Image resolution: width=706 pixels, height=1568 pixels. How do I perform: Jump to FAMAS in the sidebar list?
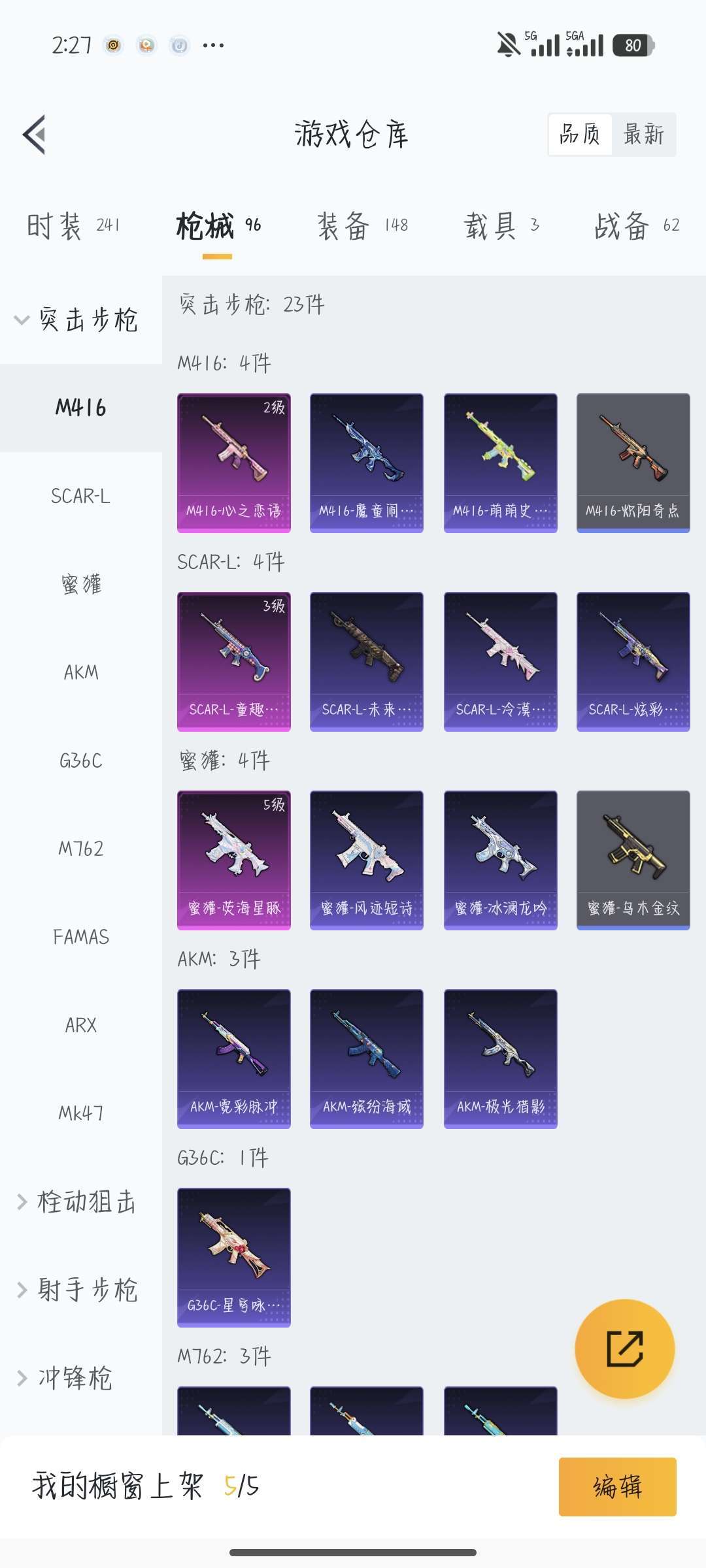tap(81, 937)
